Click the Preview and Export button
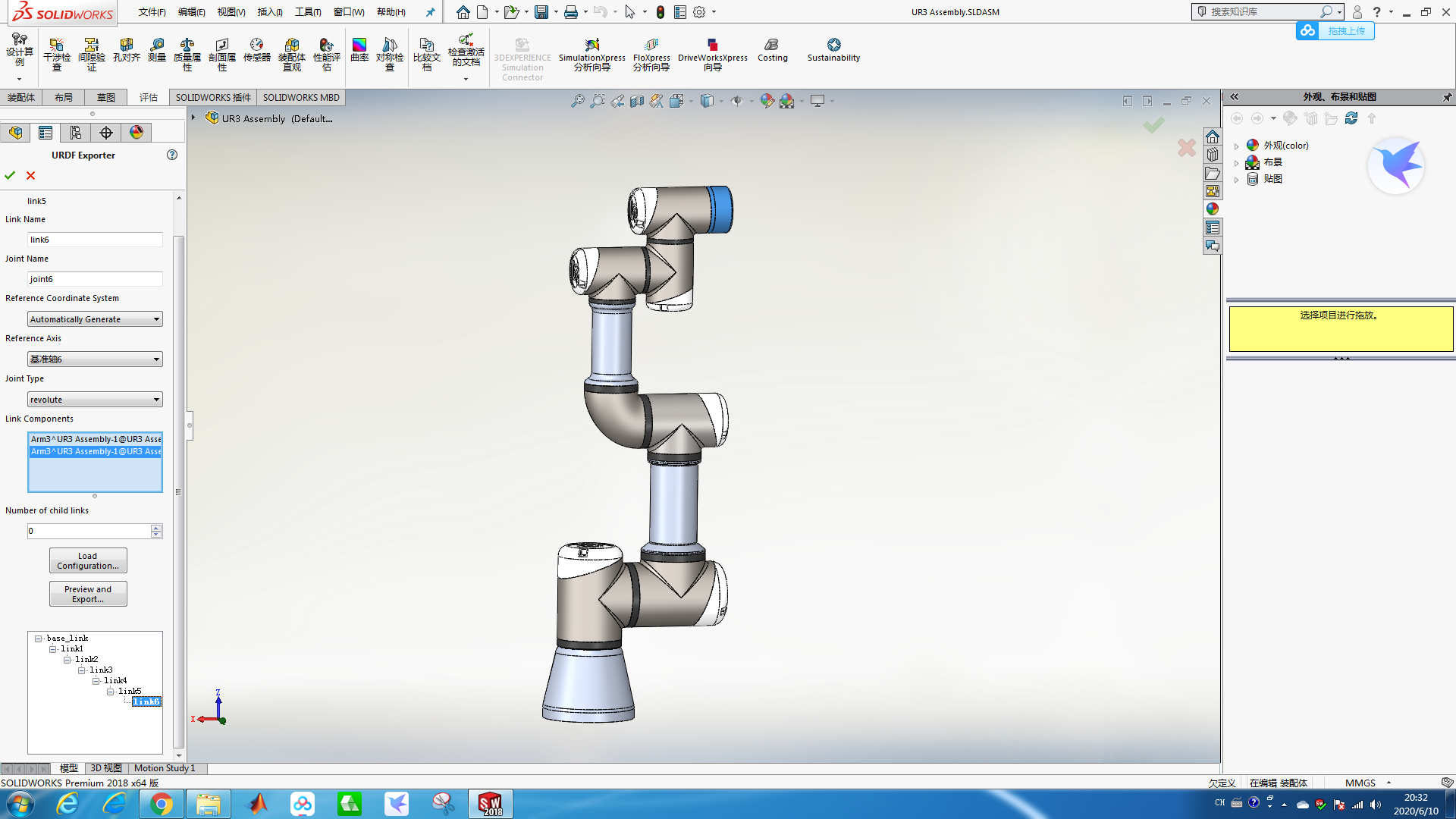This screenshot has height=819, width=1456. pyautogui.click(x=88, y=594)
